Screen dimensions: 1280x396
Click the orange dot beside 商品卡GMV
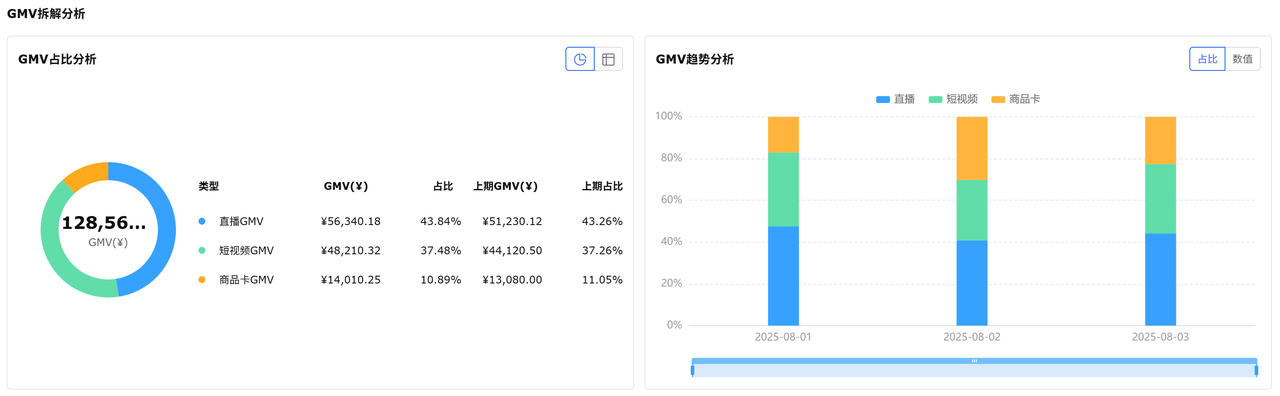click(202, 279)
